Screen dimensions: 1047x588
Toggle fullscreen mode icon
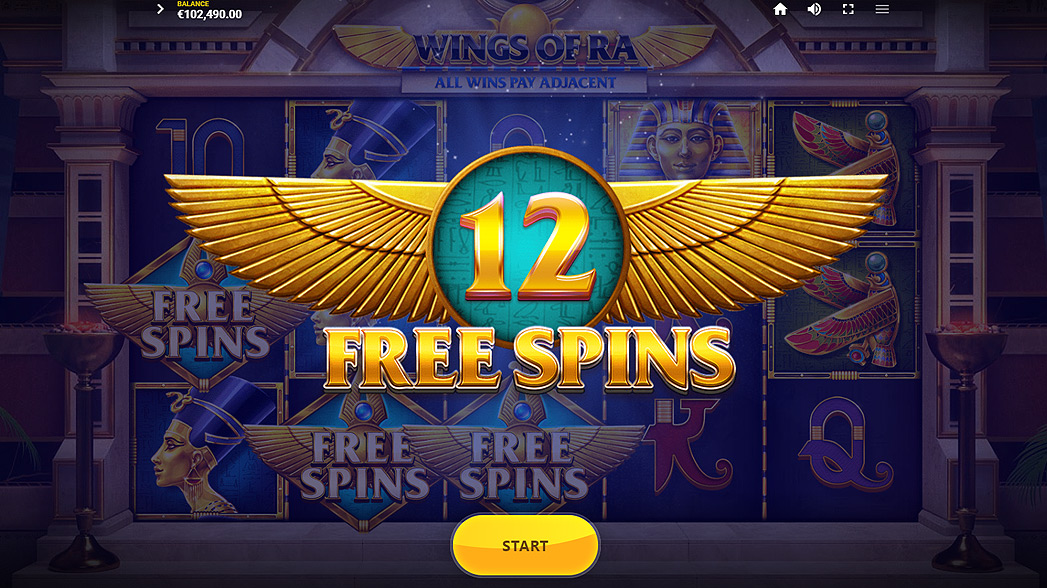(848, 9)
